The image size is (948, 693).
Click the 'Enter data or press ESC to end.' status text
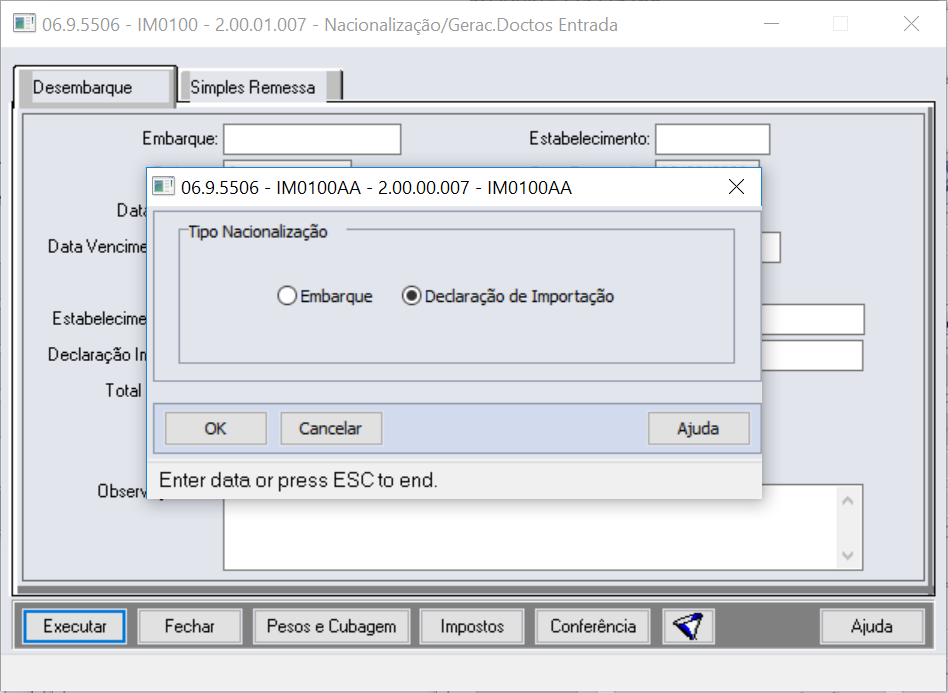(x=298, y=480)
